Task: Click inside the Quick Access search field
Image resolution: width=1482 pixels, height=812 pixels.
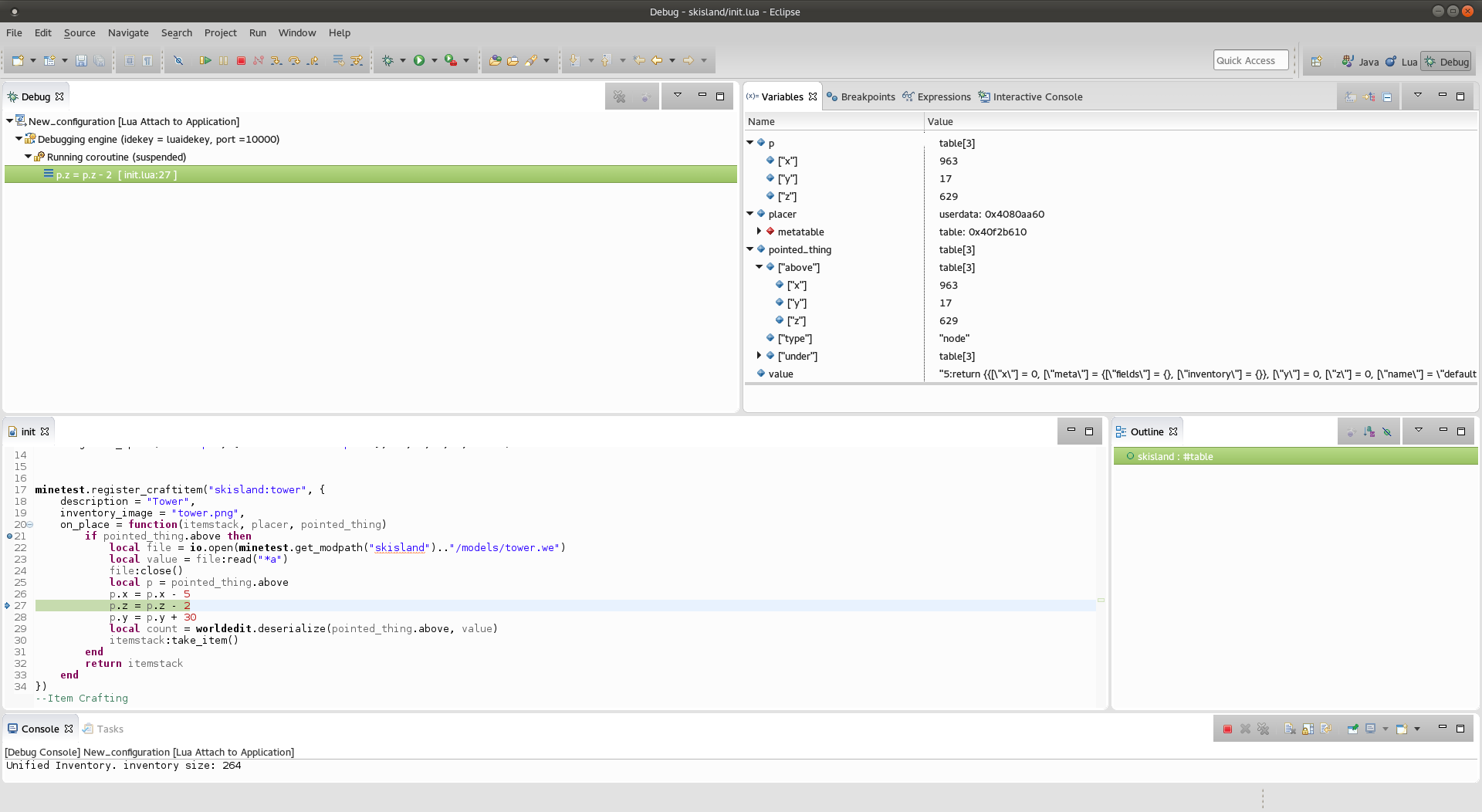Action: (x=1250, y=59)
